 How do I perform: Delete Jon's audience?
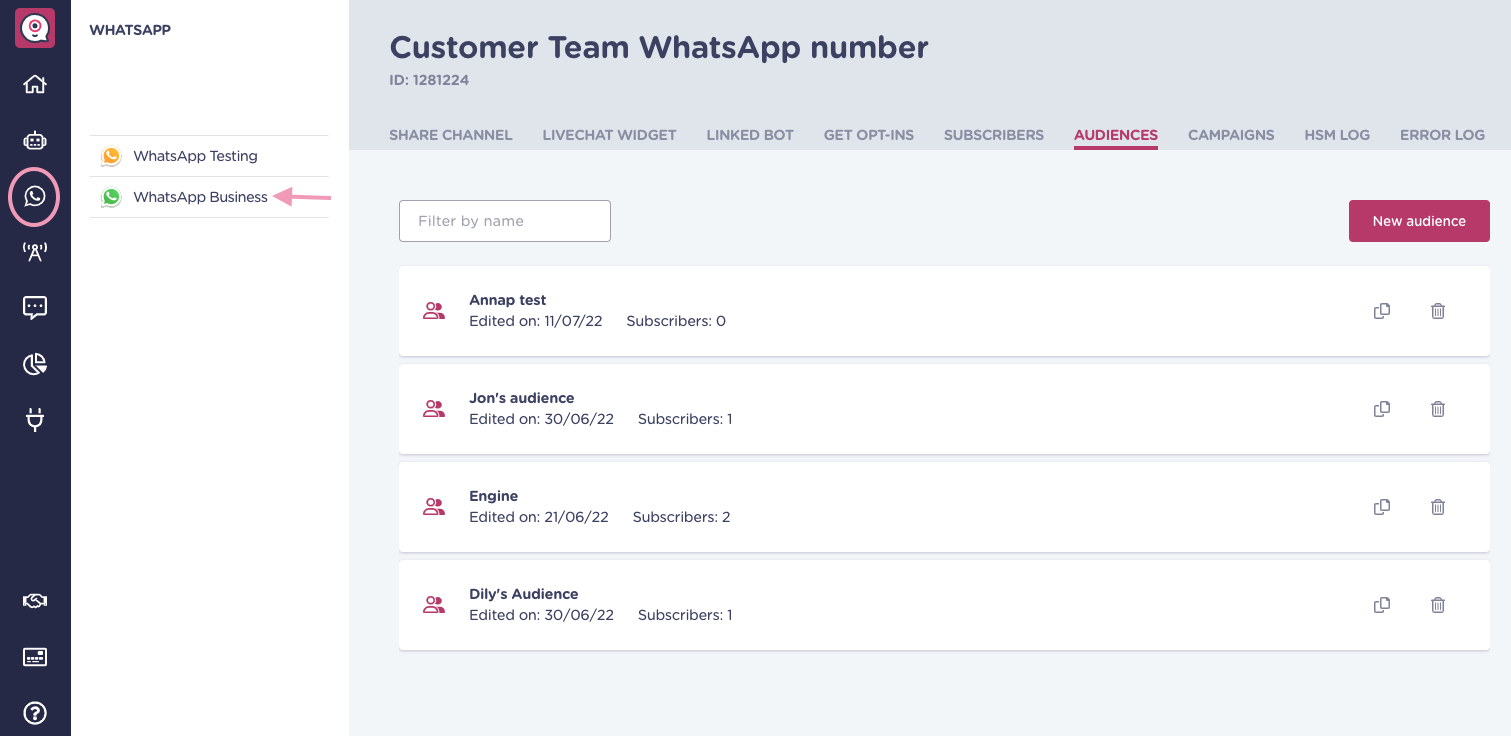tap(1438, 409)
